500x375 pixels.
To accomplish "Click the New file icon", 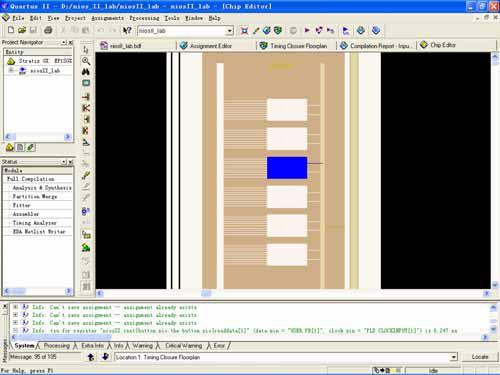I will pos(11,30).
